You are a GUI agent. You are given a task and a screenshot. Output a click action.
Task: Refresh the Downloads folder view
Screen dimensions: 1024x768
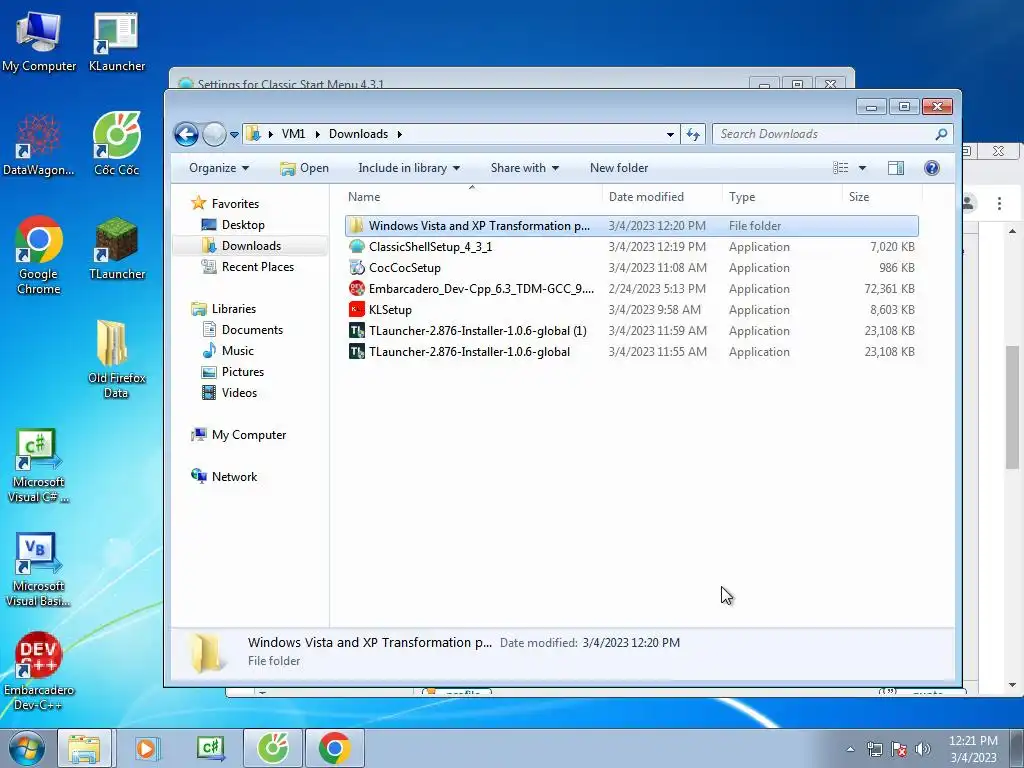pos(693,135)
